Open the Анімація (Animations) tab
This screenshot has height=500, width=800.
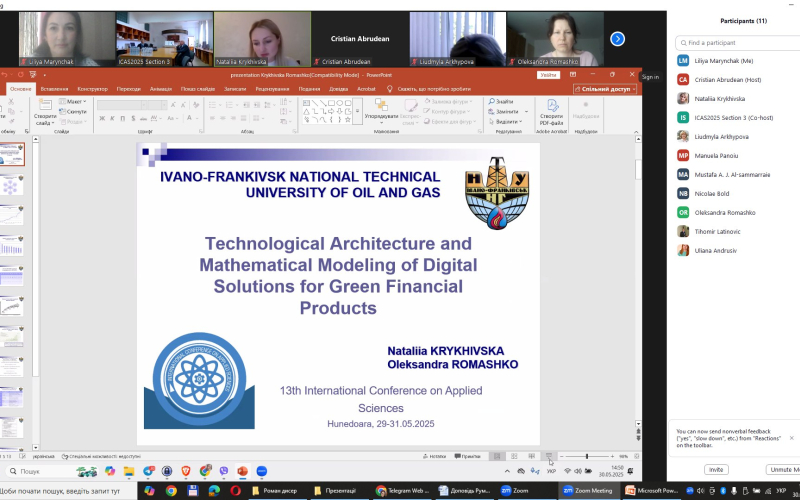pos(161,89)
